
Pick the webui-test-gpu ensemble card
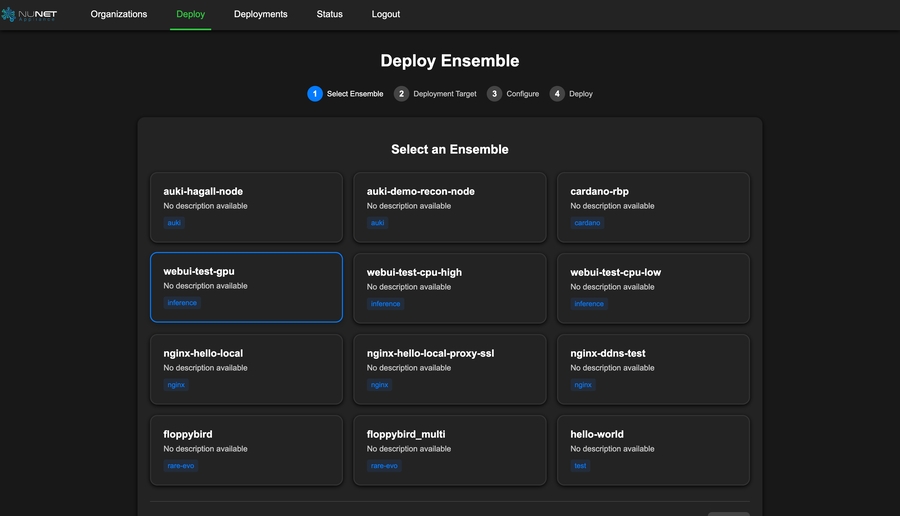click(x=246, y=287)
